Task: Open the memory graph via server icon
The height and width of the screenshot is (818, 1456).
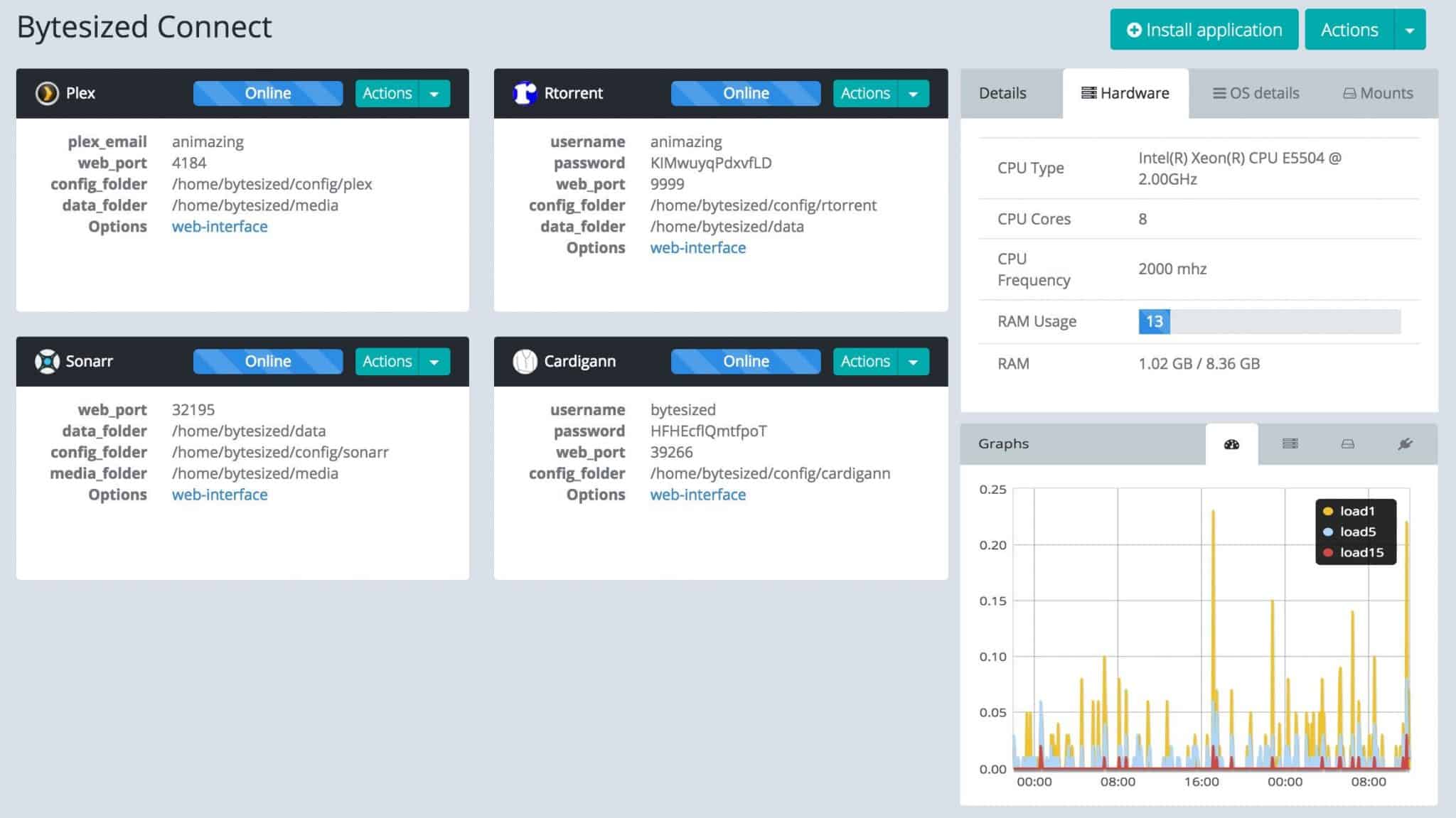Action: pos(1290,443)
